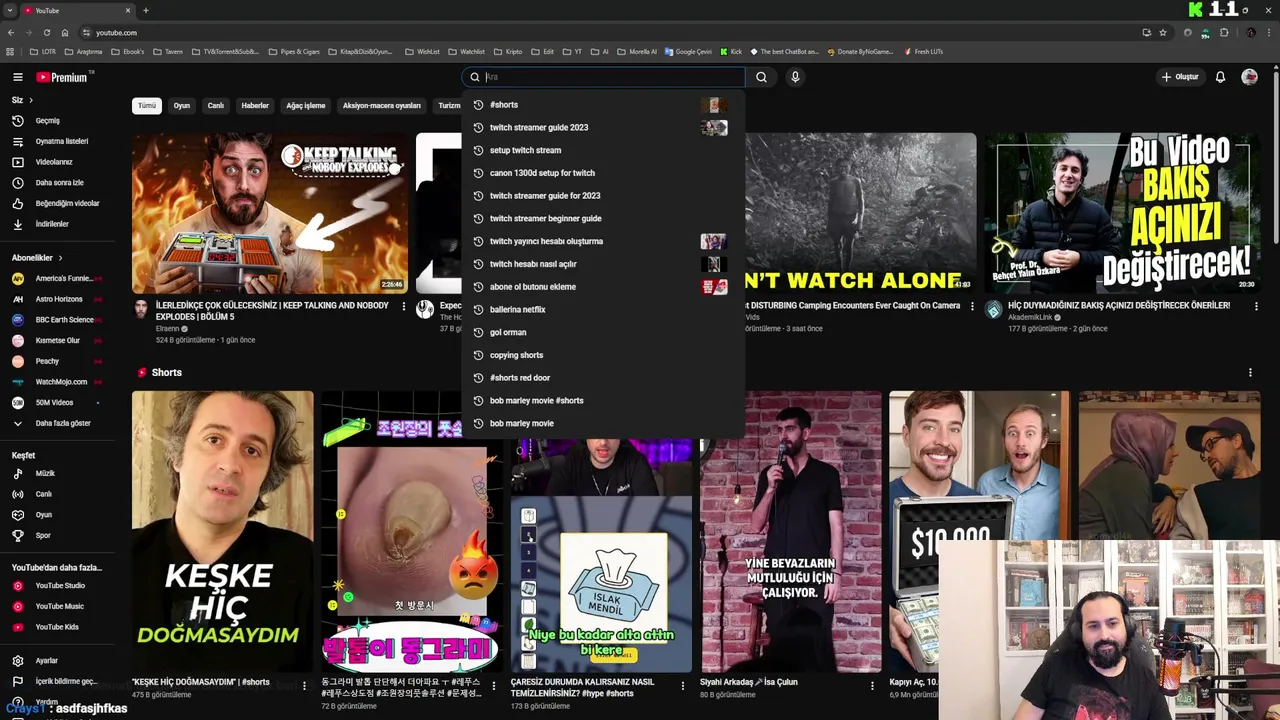
Task: Choose the '#shorts' search suggestion
Action: (603, 105)
